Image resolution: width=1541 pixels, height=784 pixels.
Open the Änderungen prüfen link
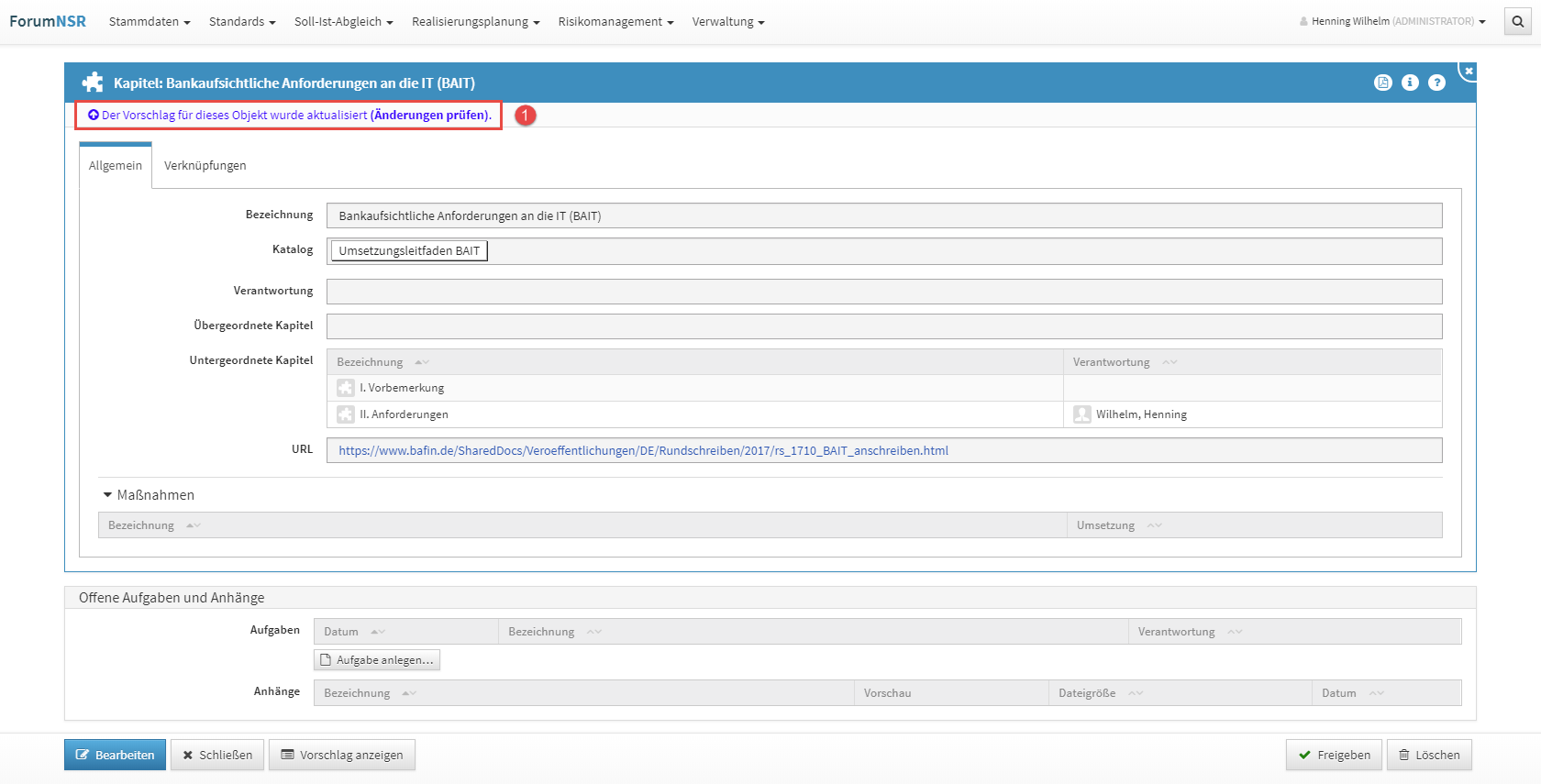pyautogui.click(x=431, y=116)
